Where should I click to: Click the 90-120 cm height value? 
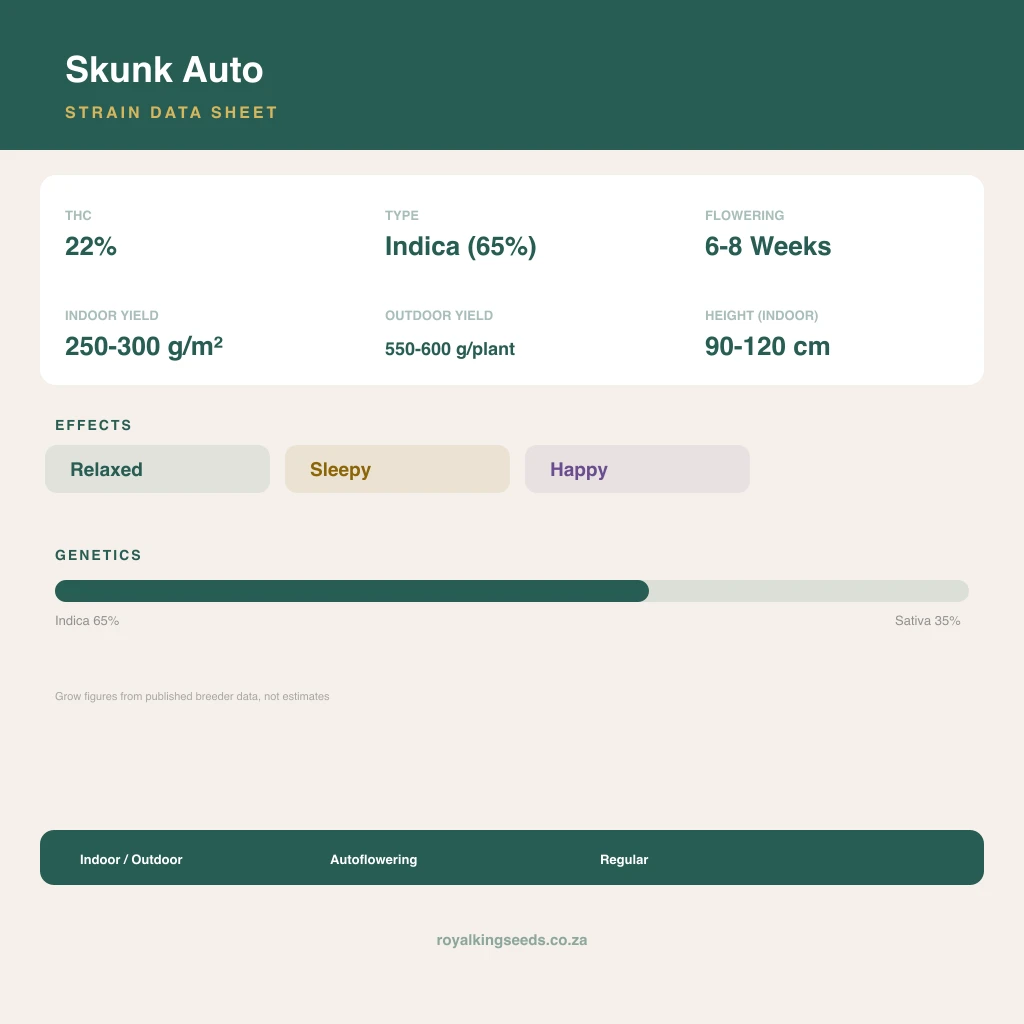click(767, 346)
